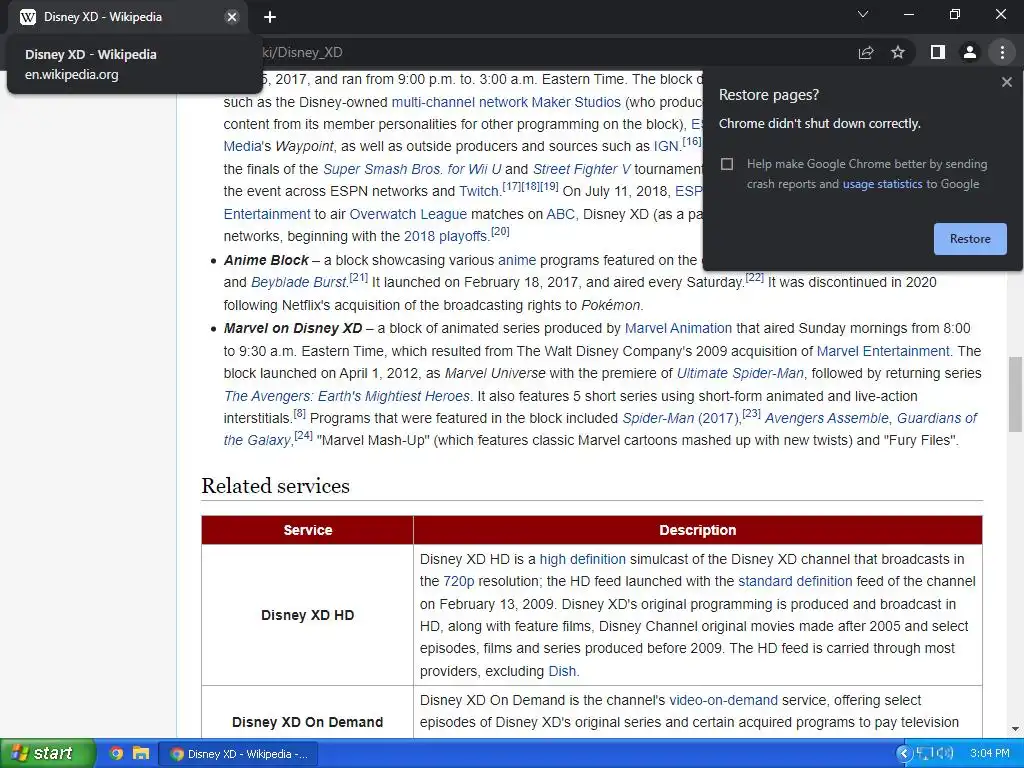This screenshot has width=1024, height=768.
Task: Click the Service table header
Action: pyautogui.click(x=308, y=530)
